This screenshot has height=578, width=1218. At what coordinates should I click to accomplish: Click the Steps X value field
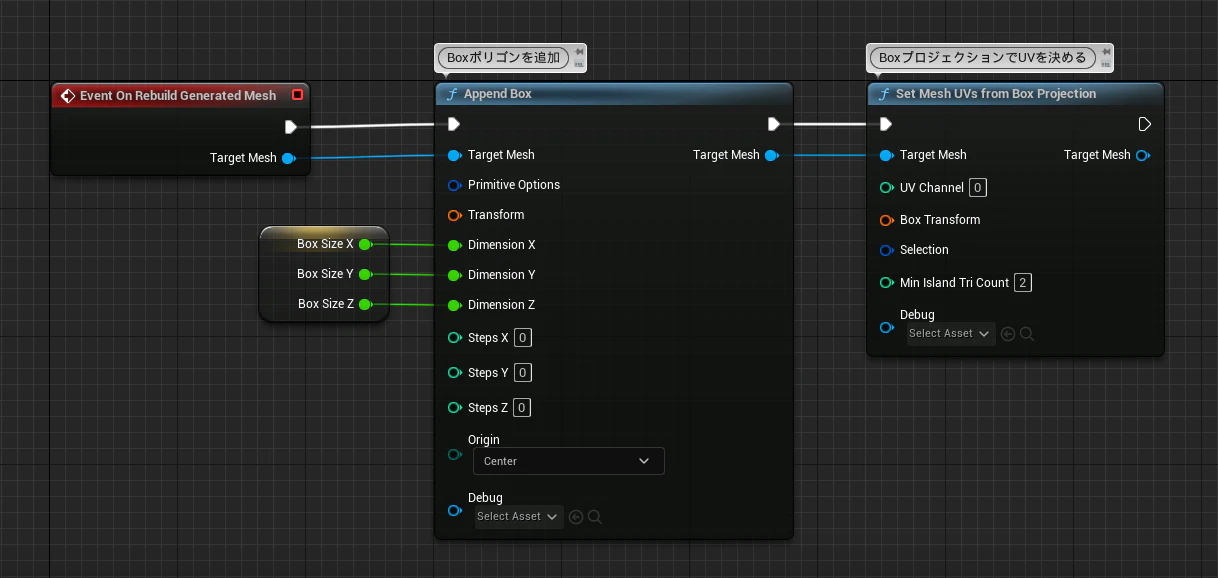(x=523, y=338)
